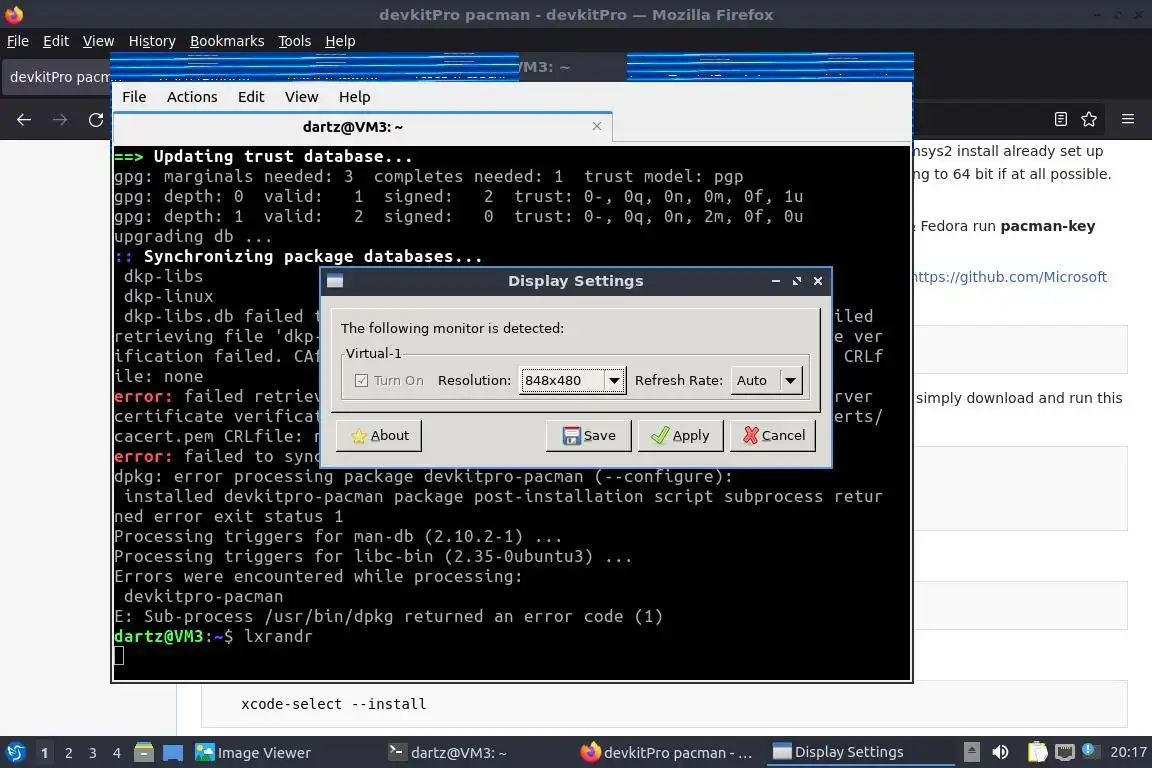Open the clipboard manager tray icon
1152x768 pixels.
(x=1037, y=752)
